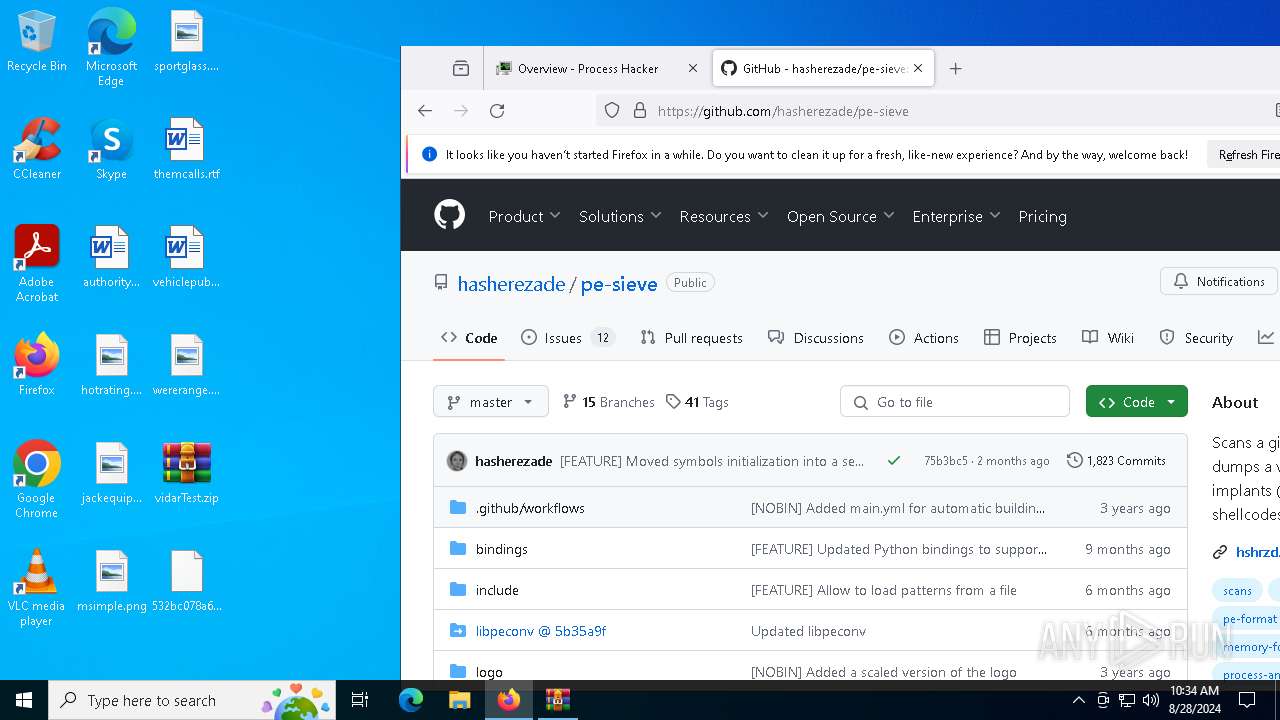
Task: Open a new Firefox tab
Action: pos(955,69)
